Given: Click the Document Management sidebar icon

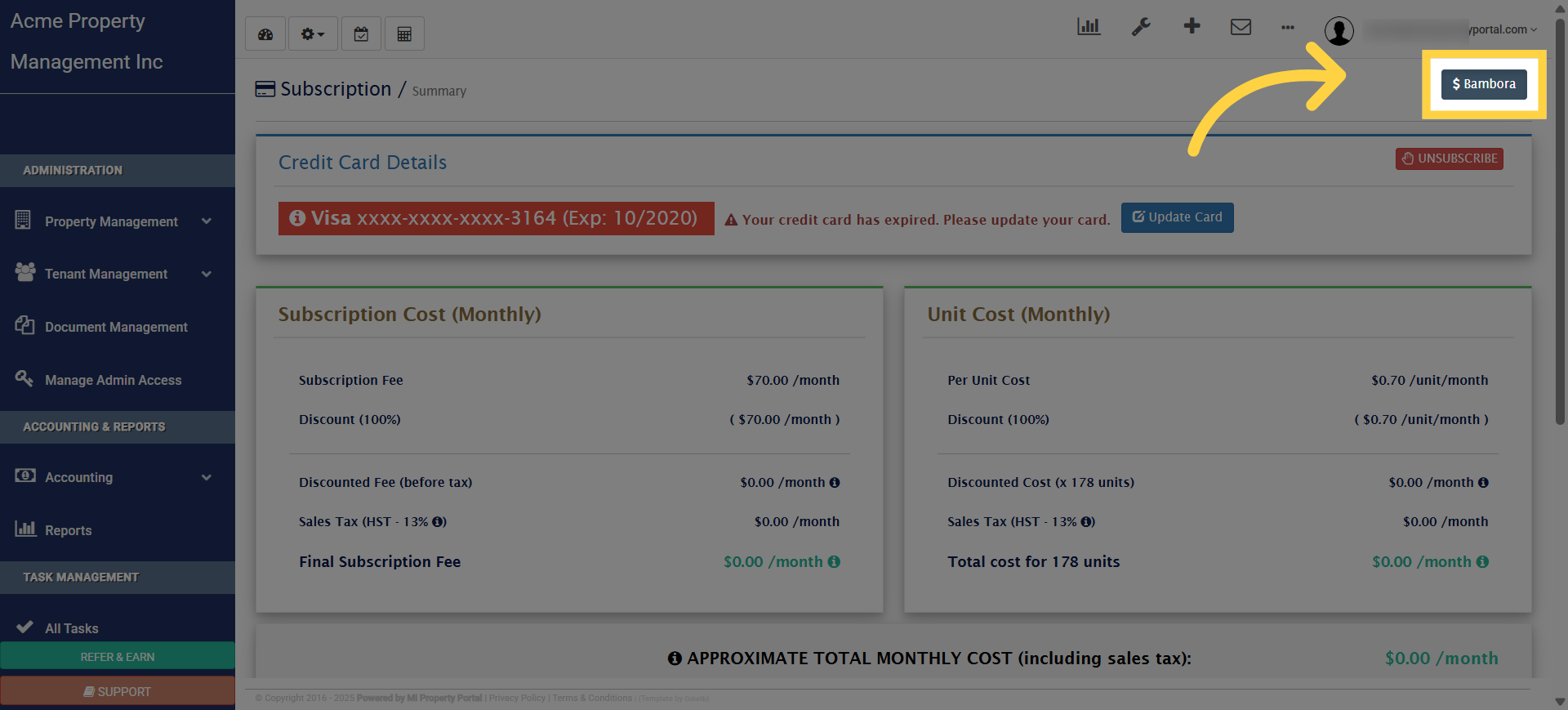Looking at the screenshot, I should tap(24, 326).
